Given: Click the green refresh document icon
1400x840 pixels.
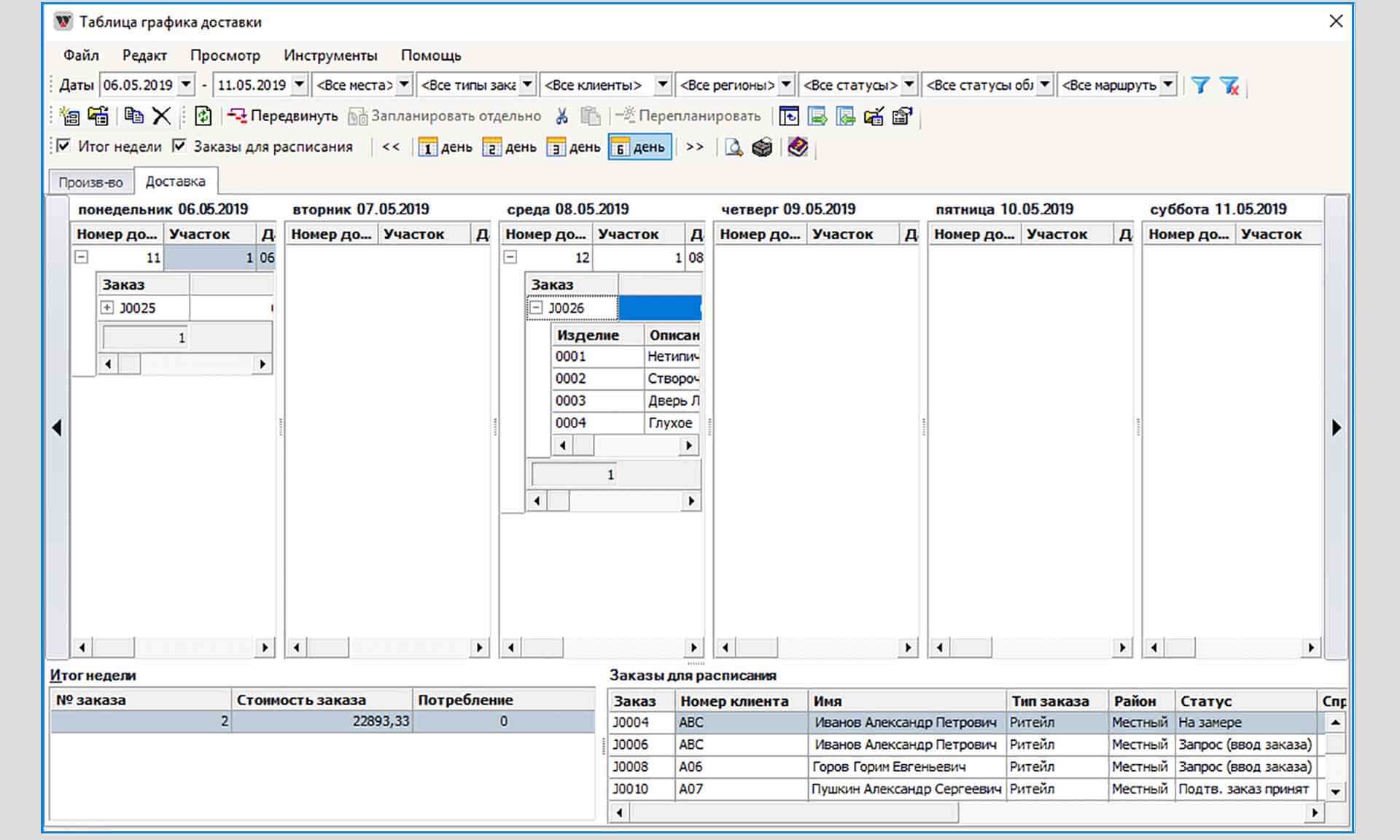Looking at the screenshot, I should pyautogui.click(x=203, y=116).
